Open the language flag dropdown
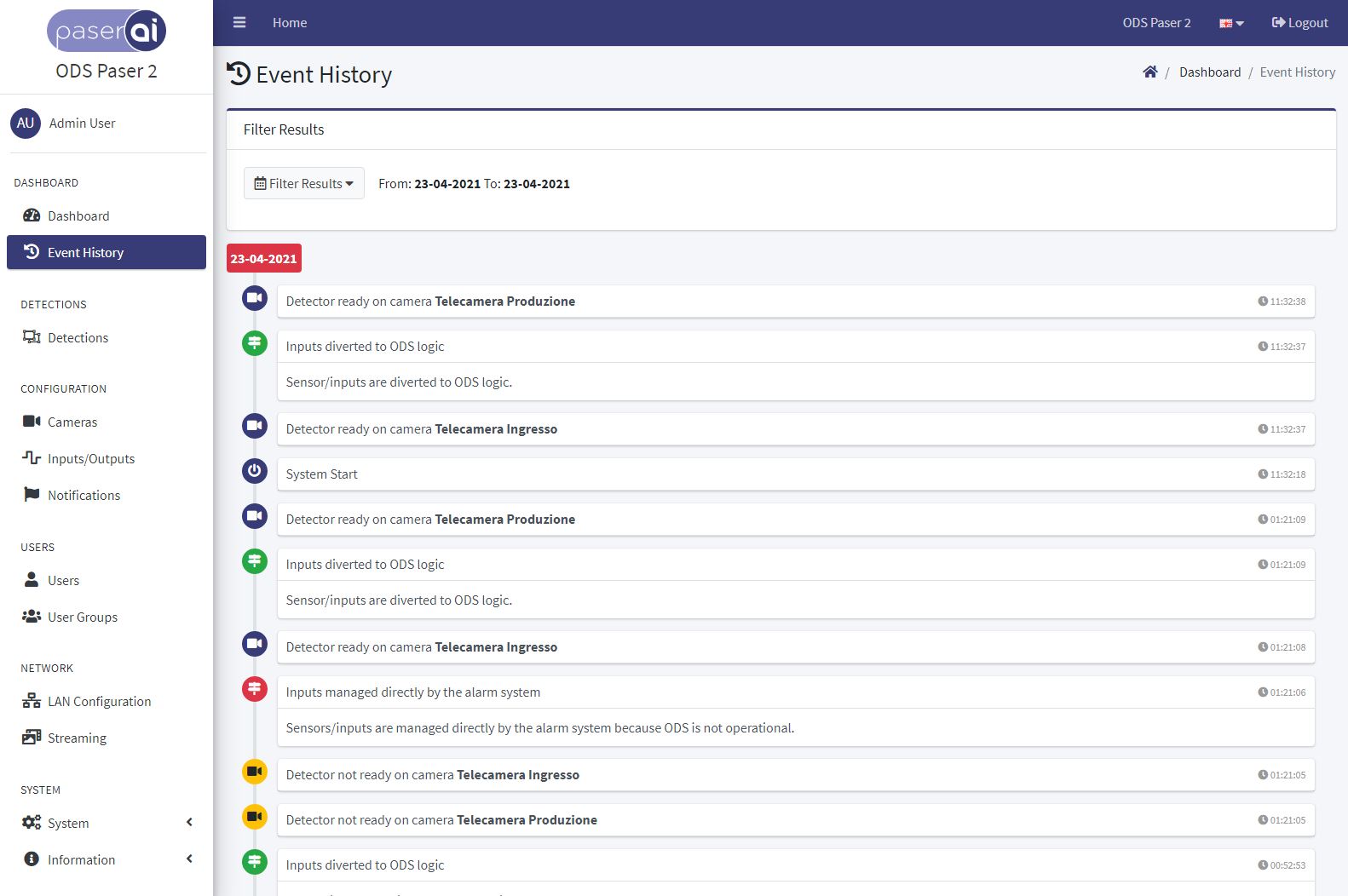 tap(1231, 23)
